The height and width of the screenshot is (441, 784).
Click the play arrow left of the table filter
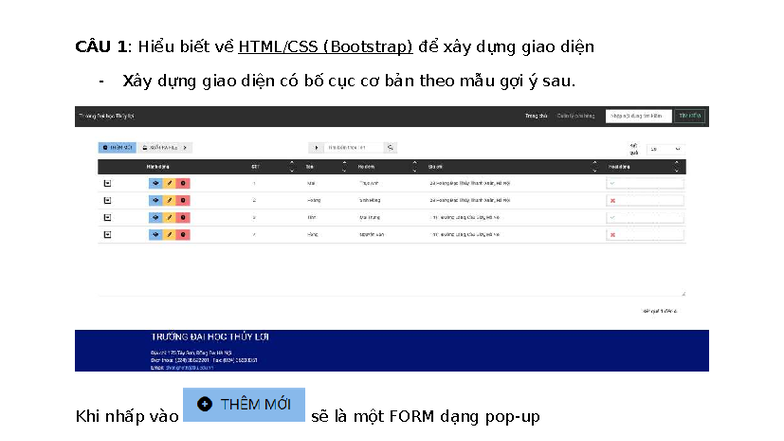point(316,148)
